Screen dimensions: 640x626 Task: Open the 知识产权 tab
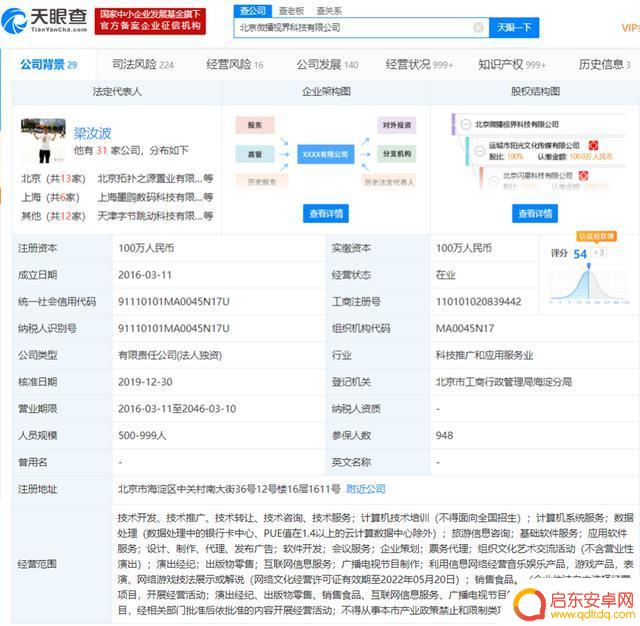coord(512,64)
